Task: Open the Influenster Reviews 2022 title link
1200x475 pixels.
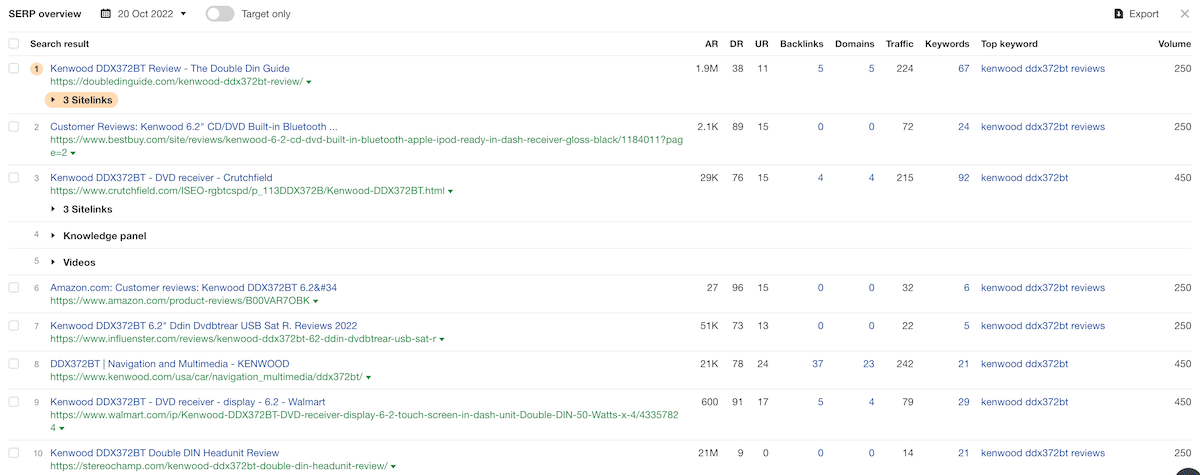Action: 203,326
